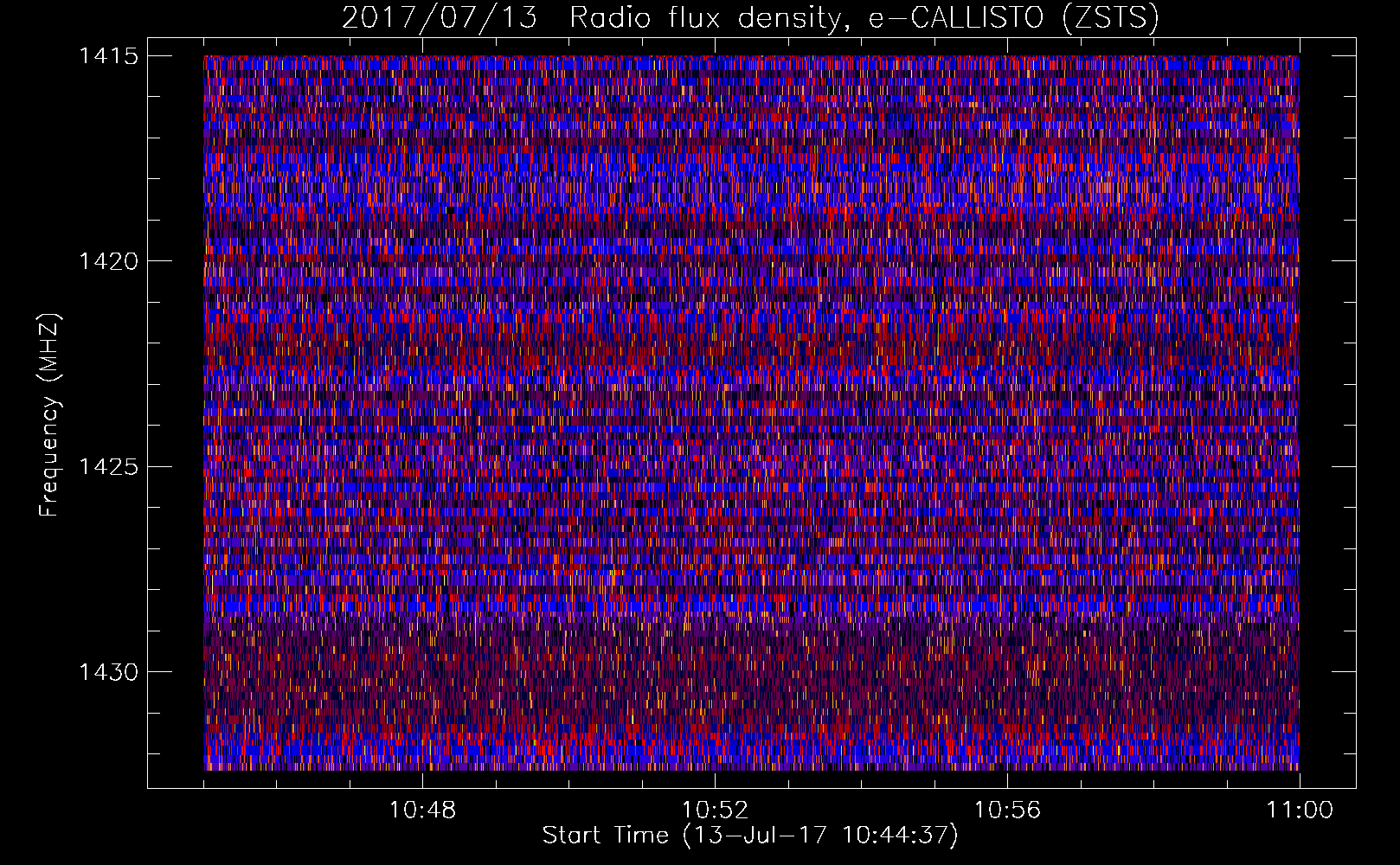Click the '1415' frequency tick label
Image resolution: width=1400 pixels, height=865 pixels.
click(108, 56)
